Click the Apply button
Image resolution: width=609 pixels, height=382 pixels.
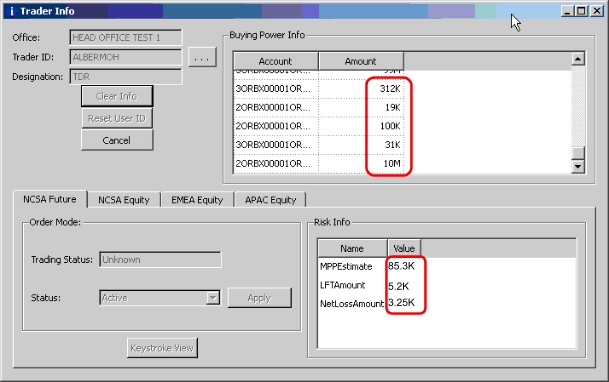point(259,298)
